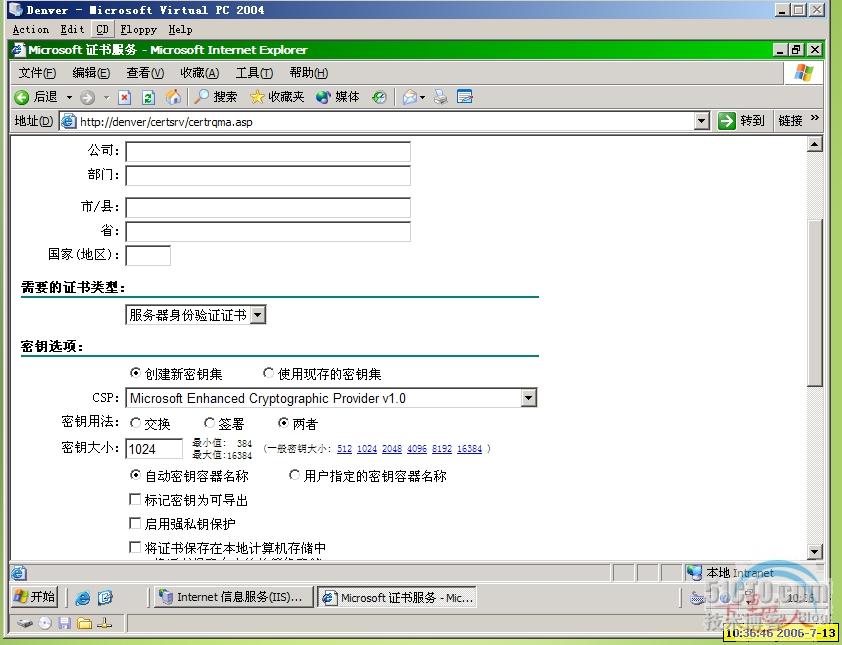Open the Media (媒体) toolbar icon
This screenshot has height=645, width=842.
pos(323,97)
